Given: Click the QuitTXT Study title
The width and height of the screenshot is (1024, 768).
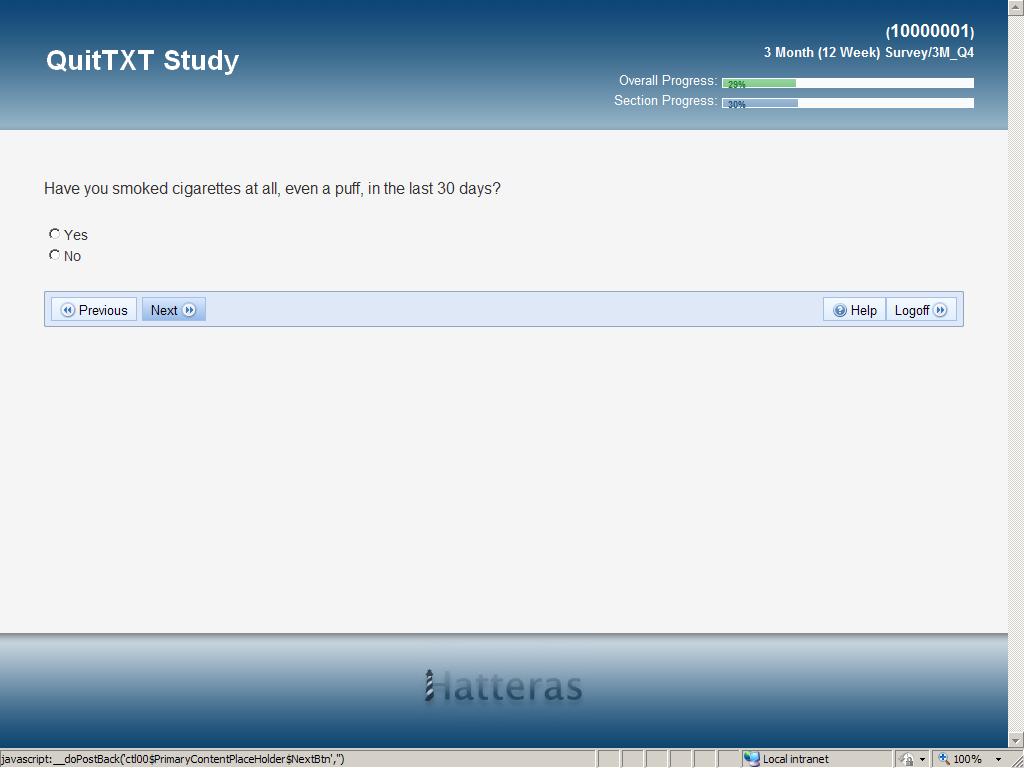Looking at the screenshot, I should coord(142,60).
